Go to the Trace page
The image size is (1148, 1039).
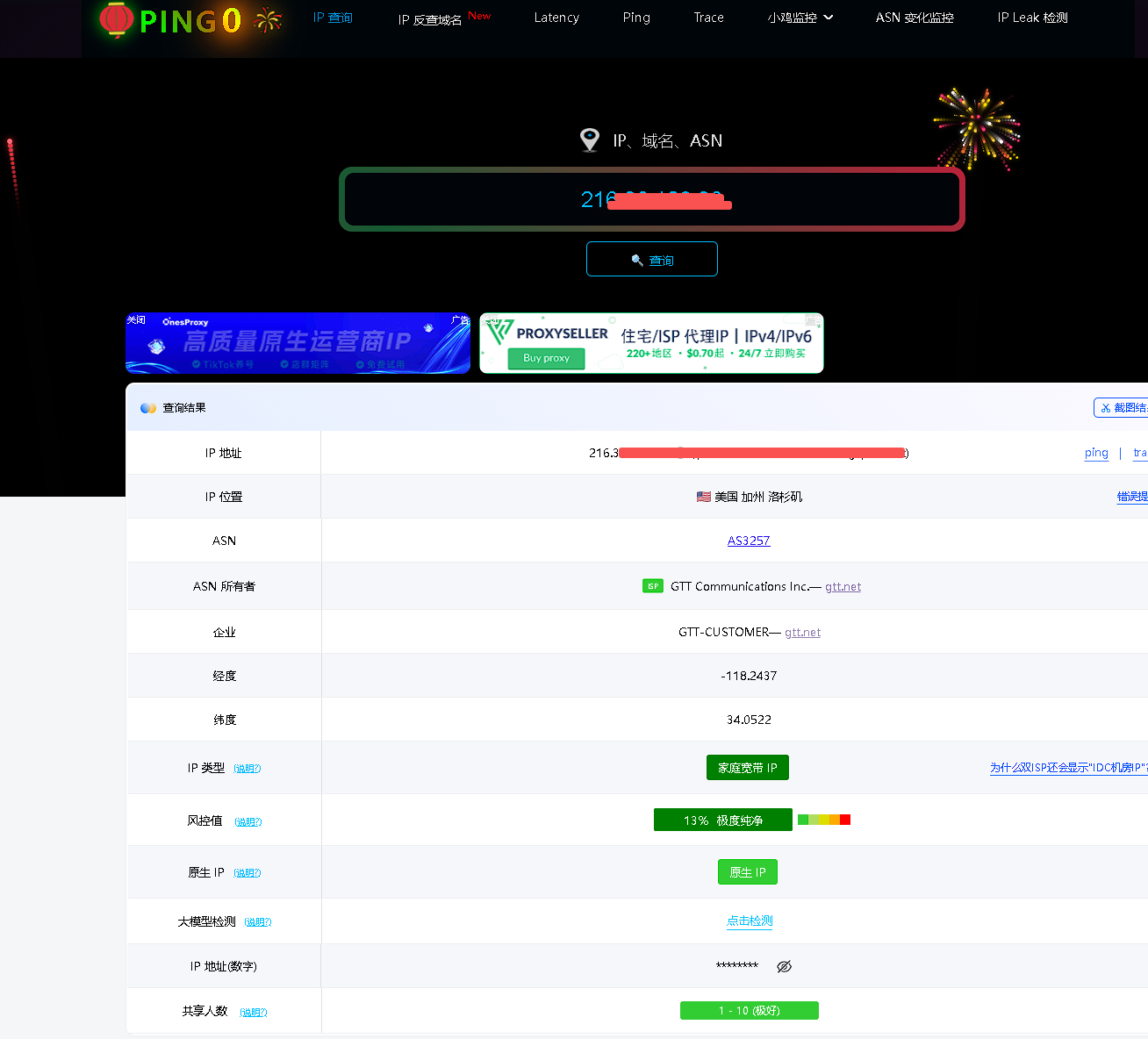point(708,18)
